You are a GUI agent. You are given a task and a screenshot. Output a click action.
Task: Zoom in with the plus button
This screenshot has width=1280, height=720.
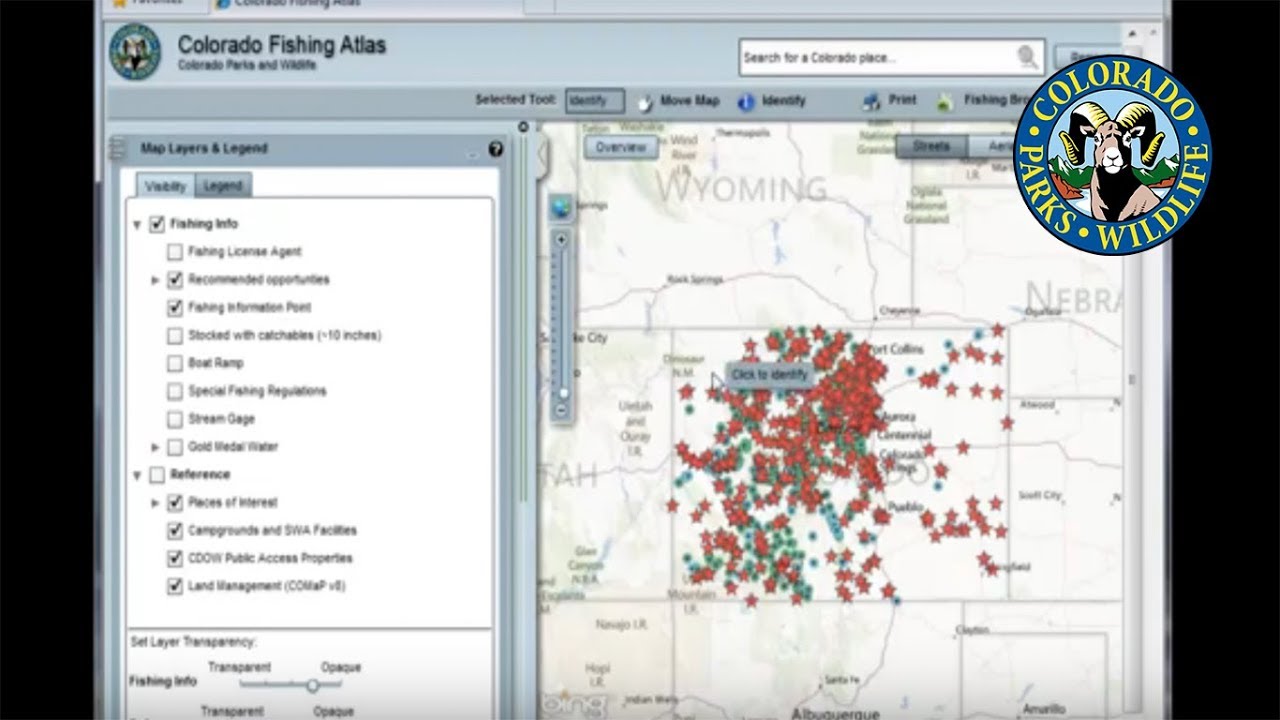(x=561, y=239)
